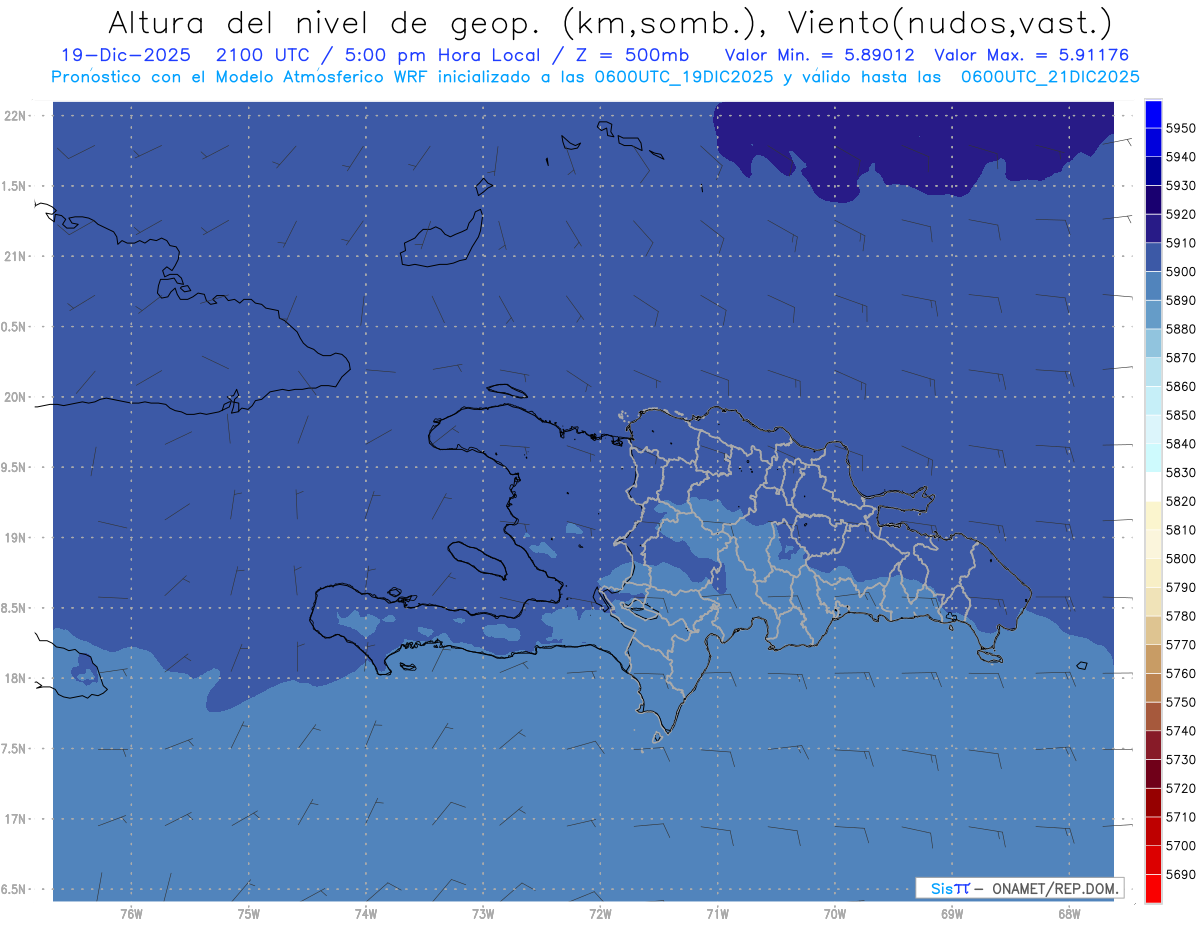Click the 19N latitude label

[16, 537]
